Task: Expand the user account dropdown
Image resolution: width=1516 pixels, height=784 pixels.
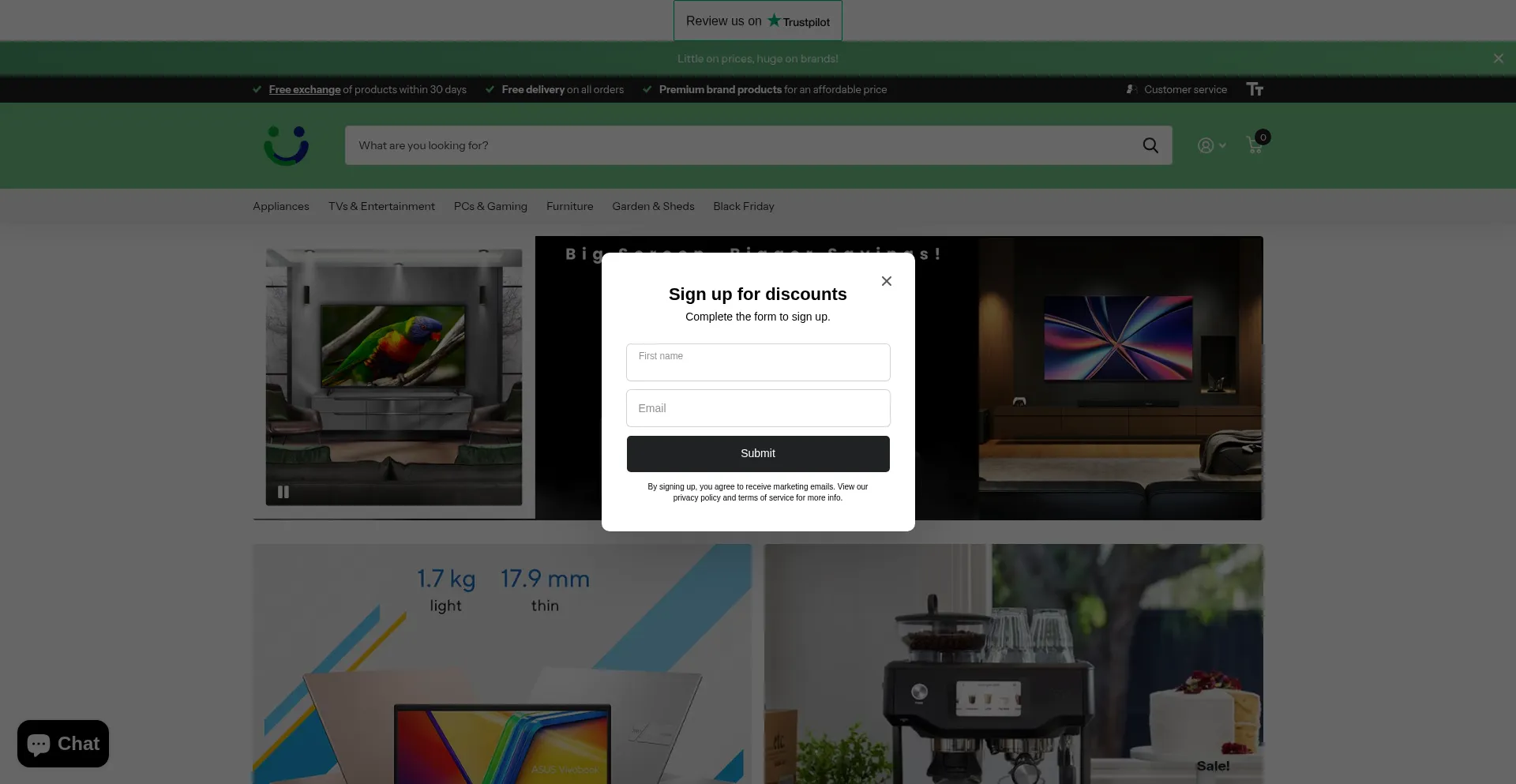Action: coord(1211,145)
